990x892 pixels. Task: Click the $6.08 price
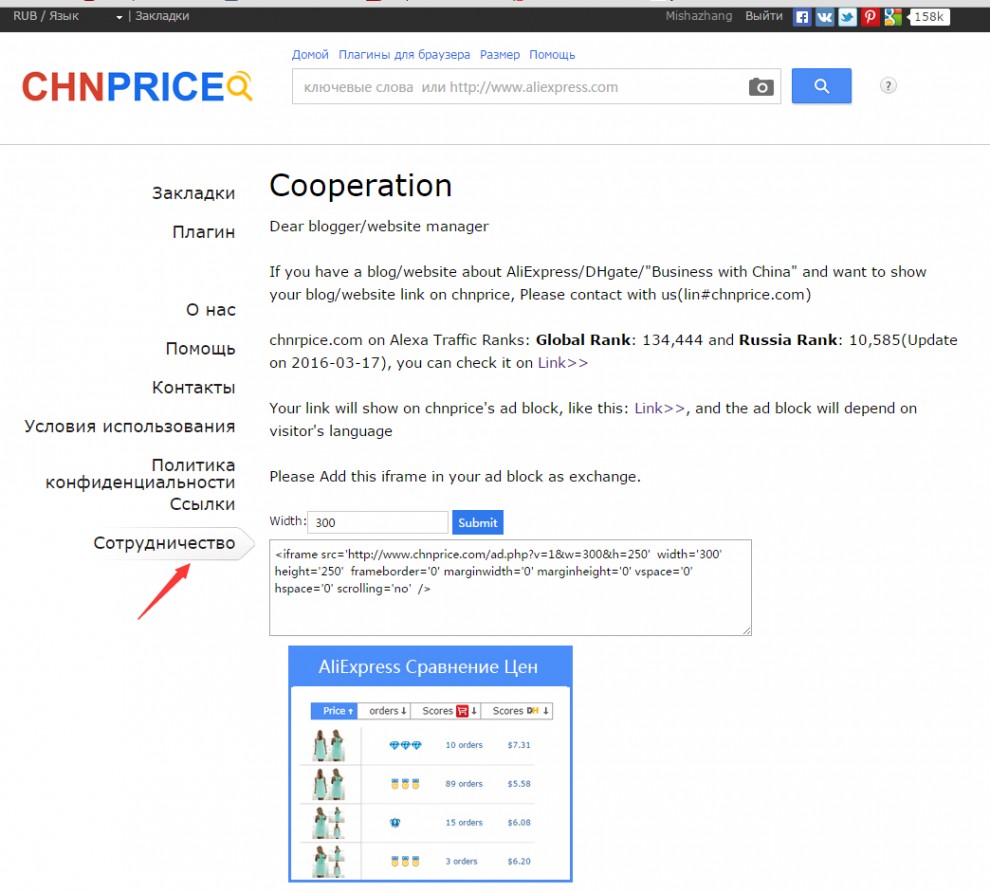(519, 823)
